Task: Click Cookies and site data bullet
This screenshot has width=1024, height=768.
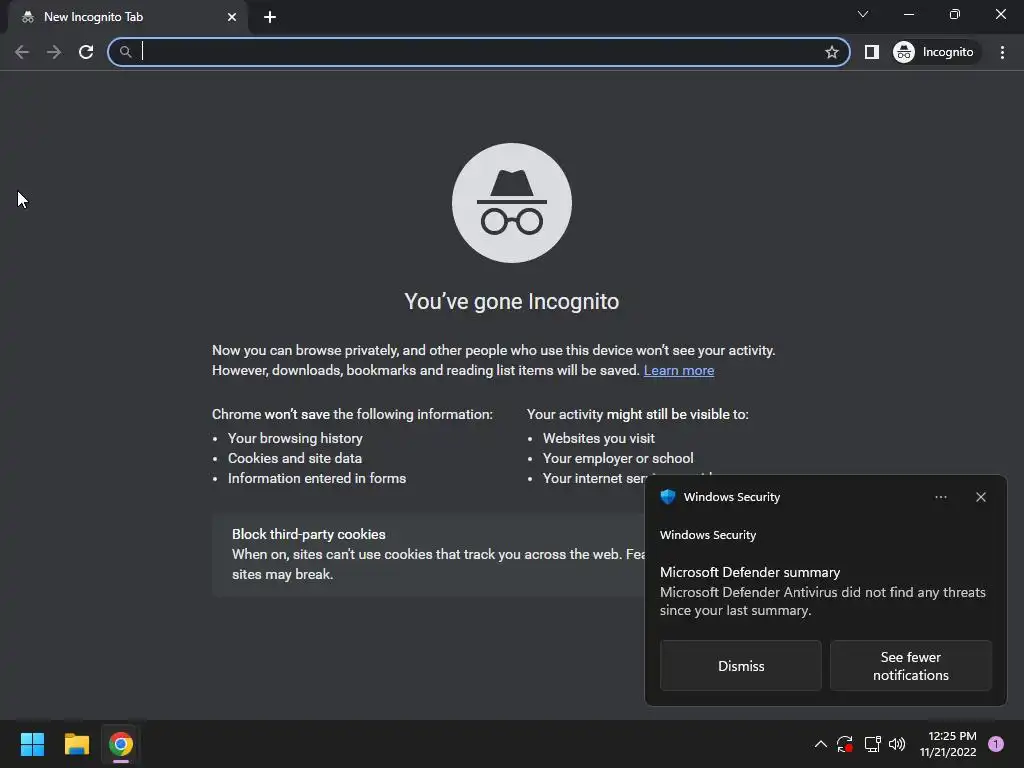Action: 295,458
